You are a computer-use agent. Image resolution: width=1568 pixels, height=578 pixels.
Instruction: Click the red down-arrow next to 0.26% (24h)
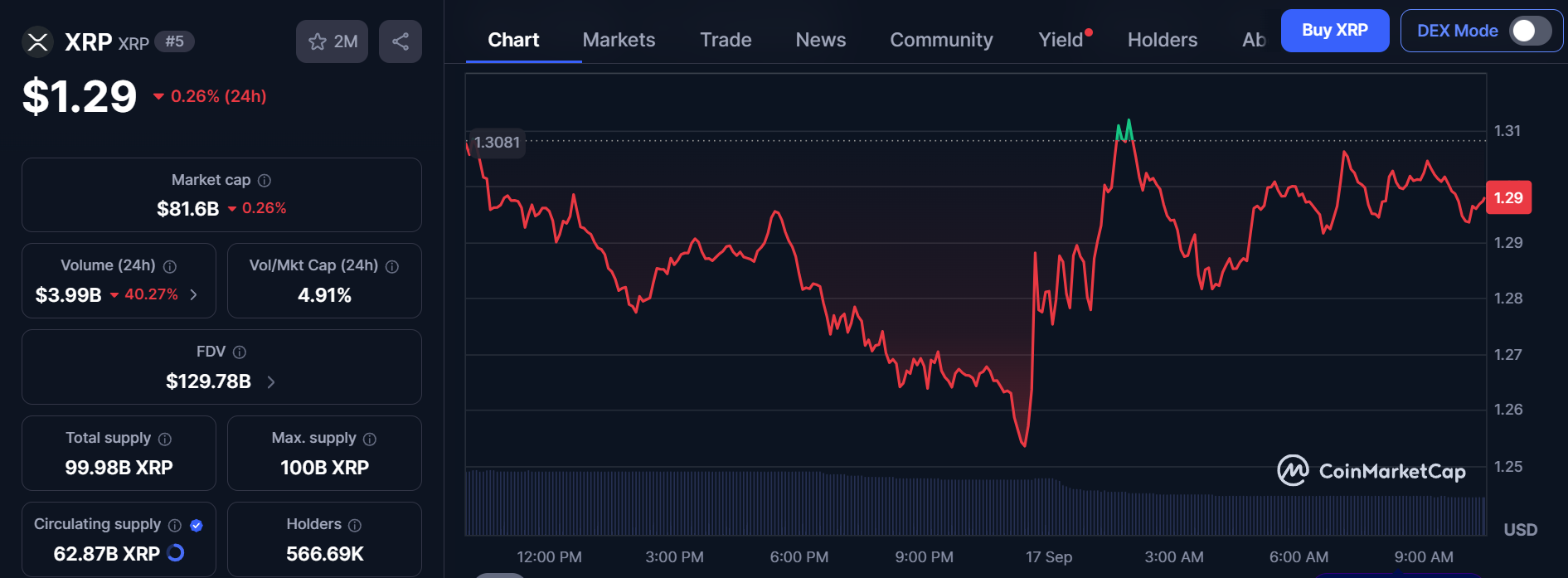(158, 97)
